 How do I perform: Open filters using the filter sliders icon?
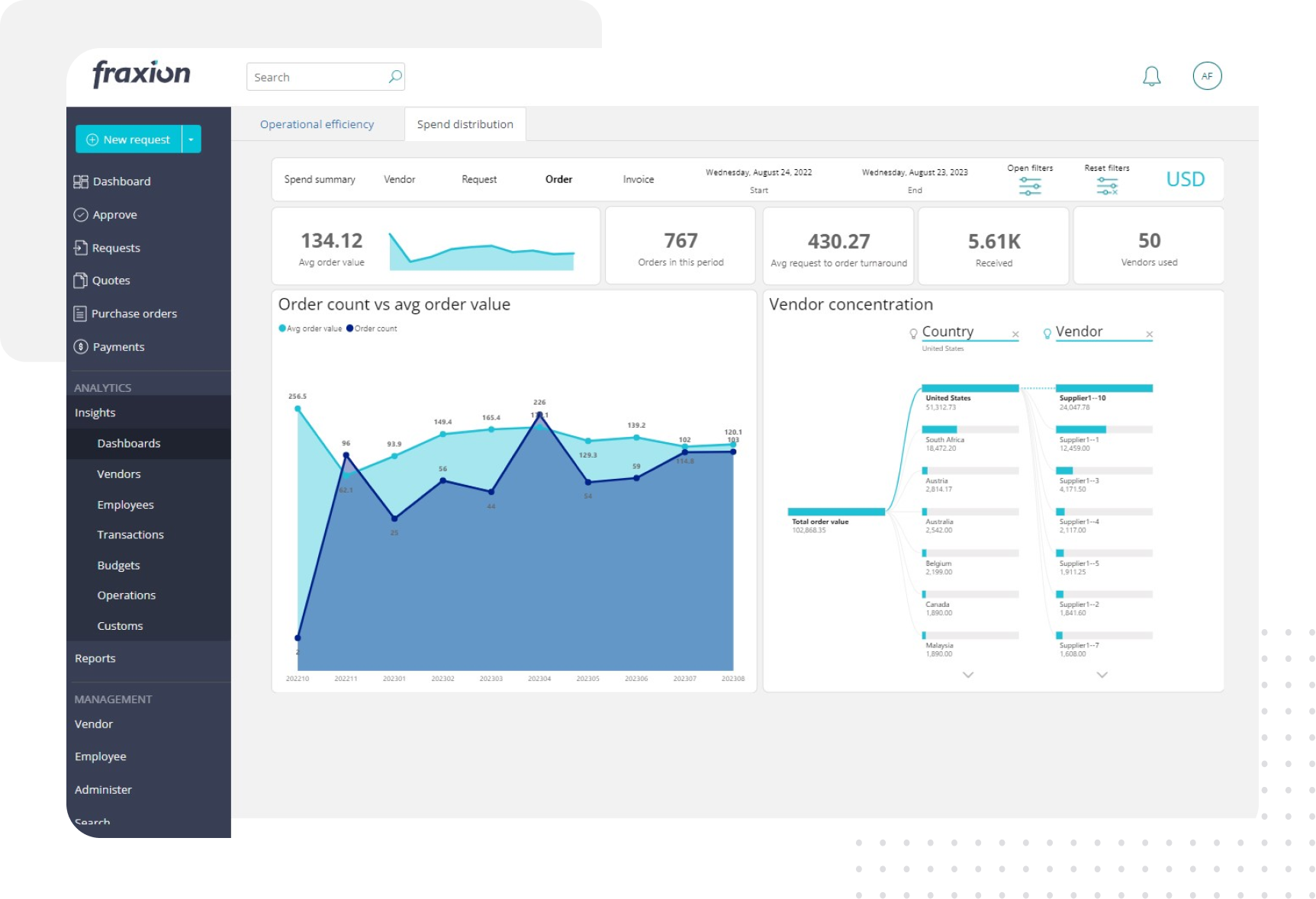tap(1030, 185)
